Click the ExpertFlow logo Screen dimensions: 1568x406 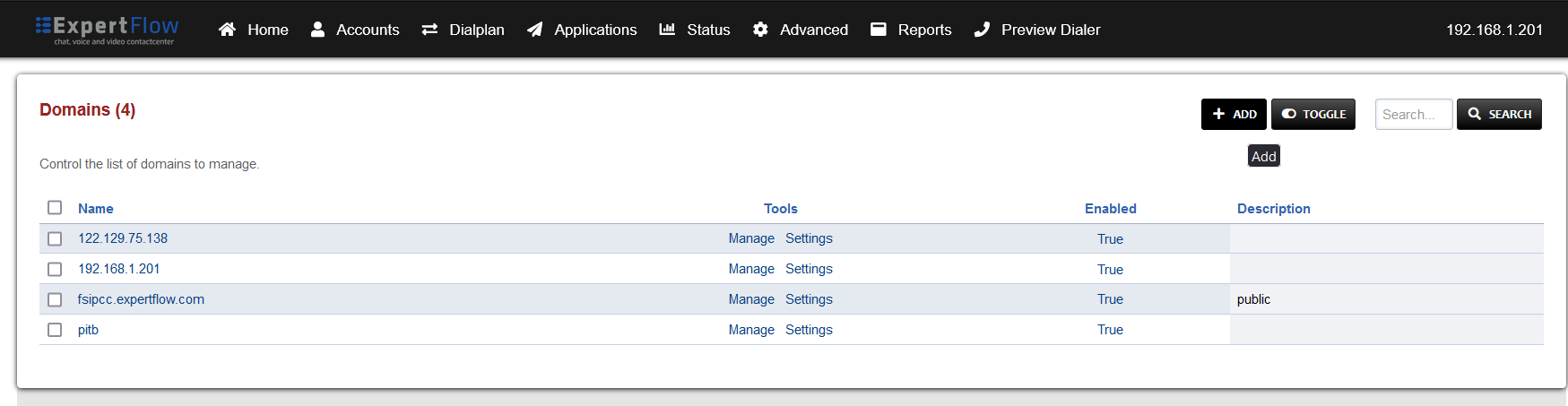pyautogui.click(x=107, y=29)
